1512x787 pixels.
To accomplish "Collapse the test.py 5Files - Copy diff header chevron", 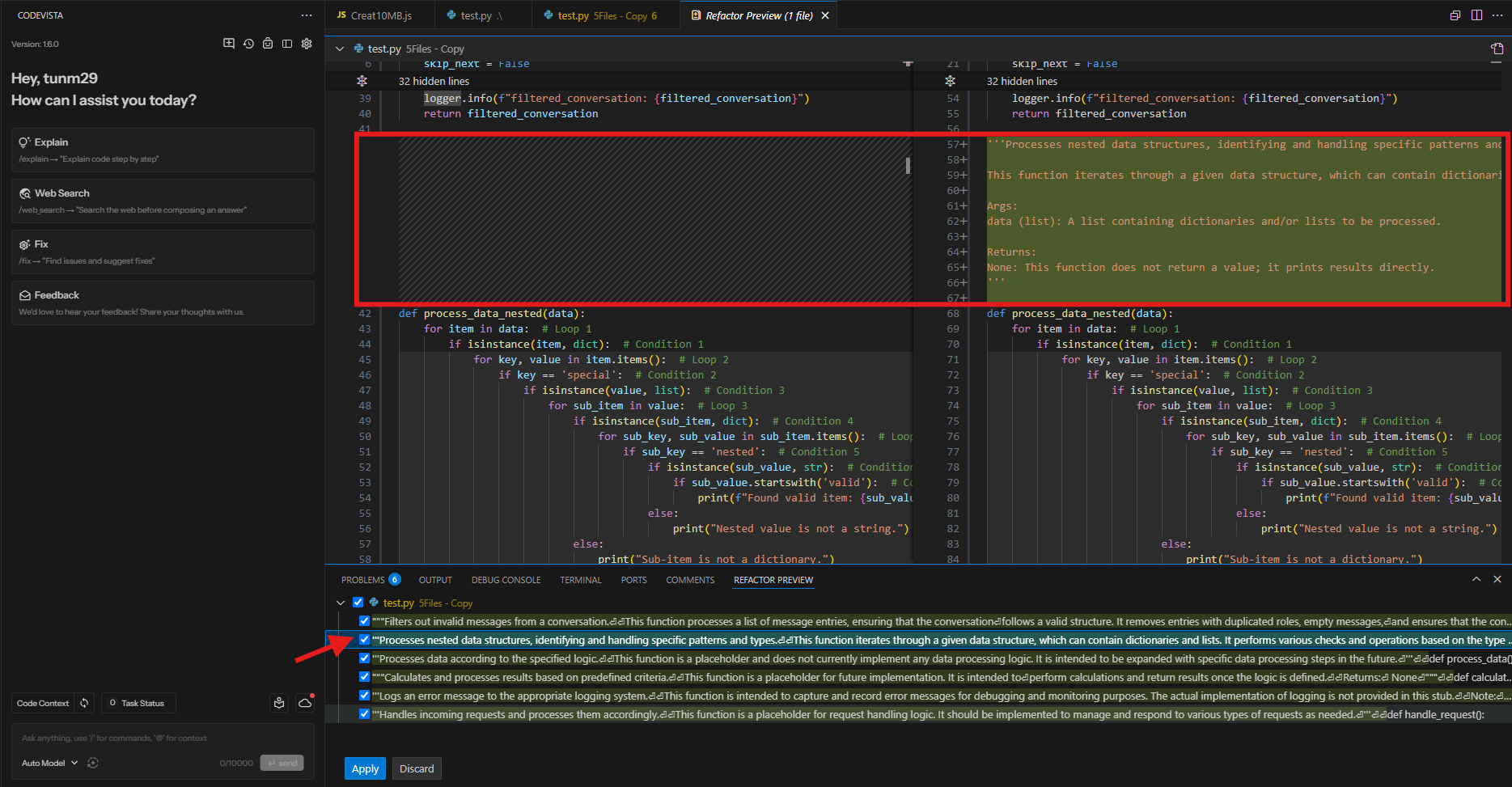I will [340, 49].
